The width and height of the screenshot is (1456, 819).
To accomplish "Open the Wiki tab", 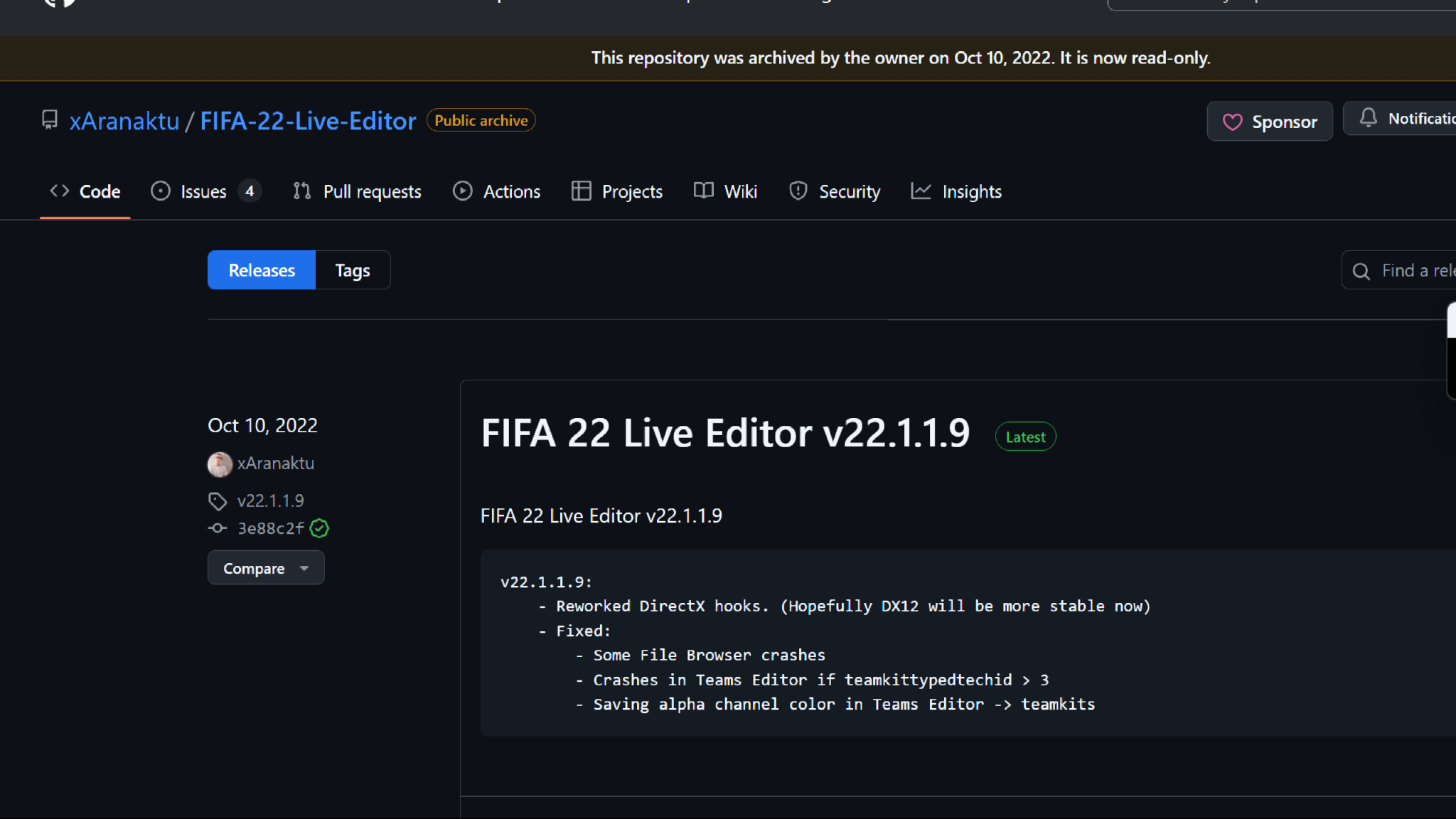I will tap(726, 191).
